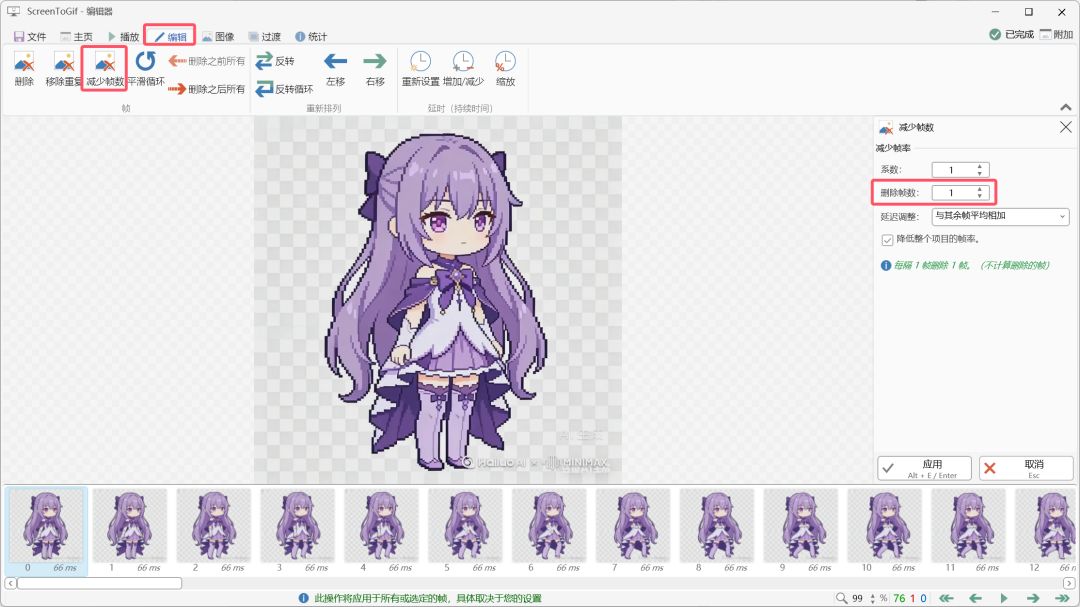Image resolution: width=1080 pixels, height=607 pixels.
Task: Select frame 11 thumbnail
Action: 968,531
